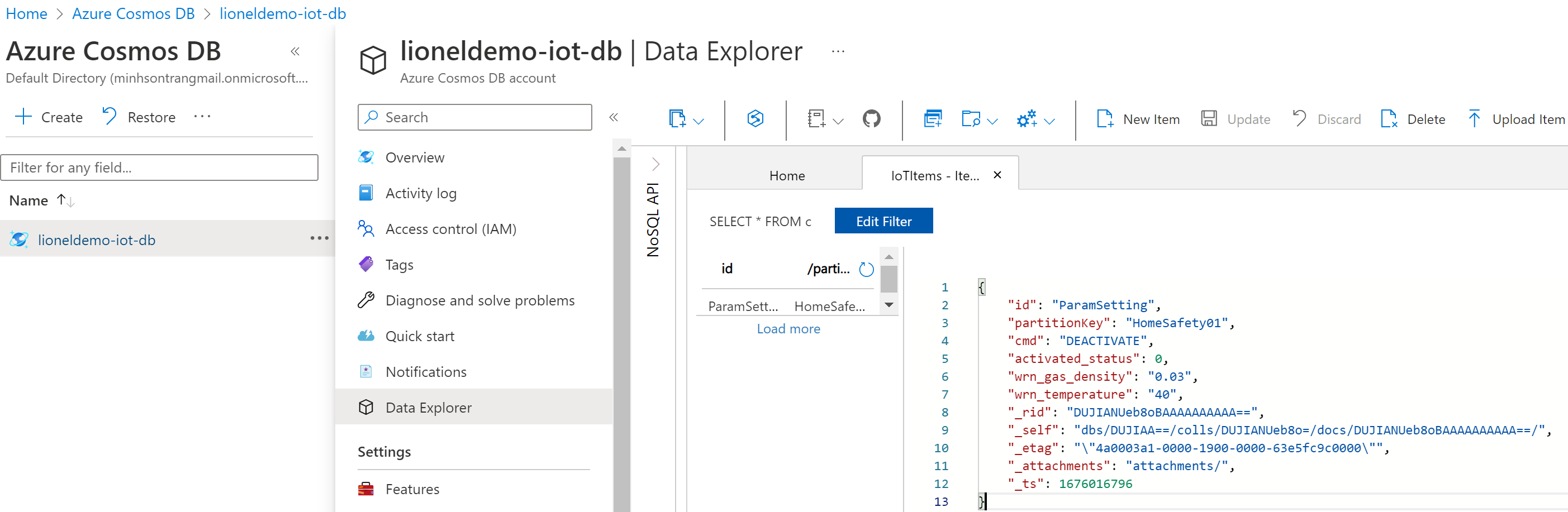
Task: Expand the Open Query dropdown chevron
Action: [992, 121]
